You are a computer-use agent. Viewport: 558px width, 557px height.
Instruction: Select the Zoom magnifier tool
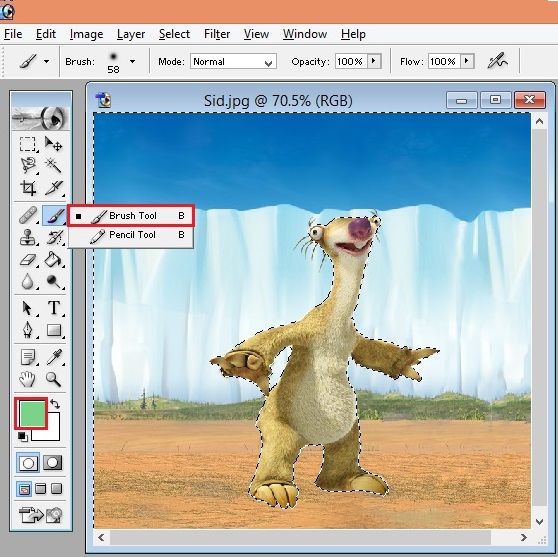coord(53,379)
